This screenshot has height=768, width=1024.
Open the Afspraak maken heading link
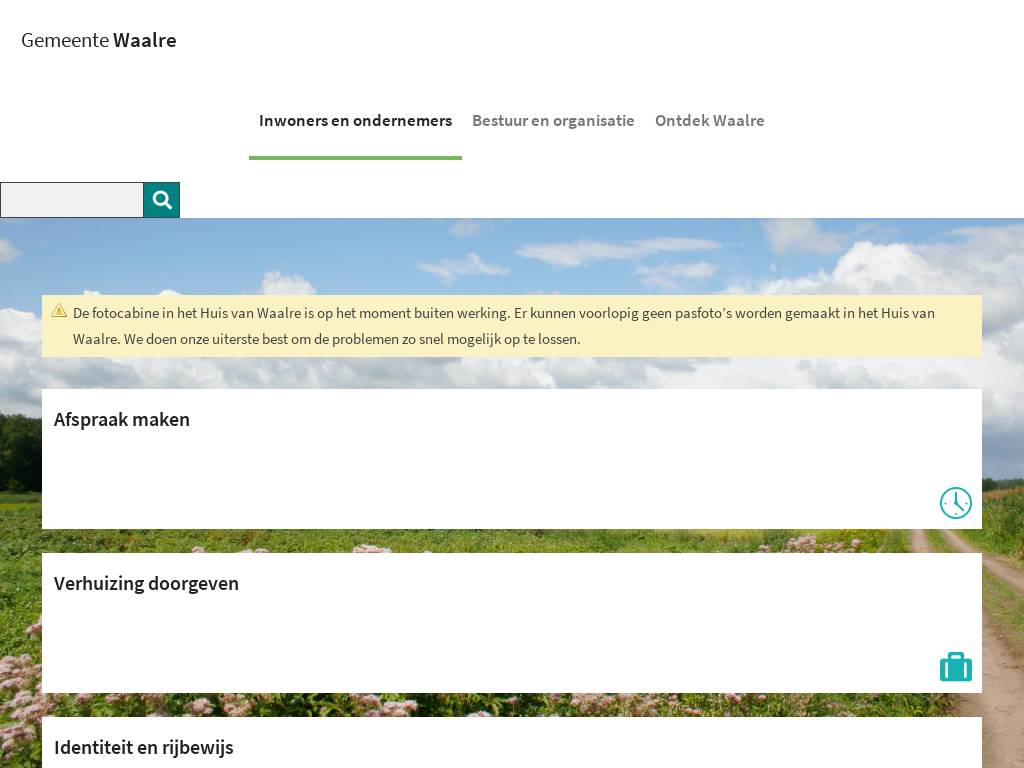coord(122,420)
